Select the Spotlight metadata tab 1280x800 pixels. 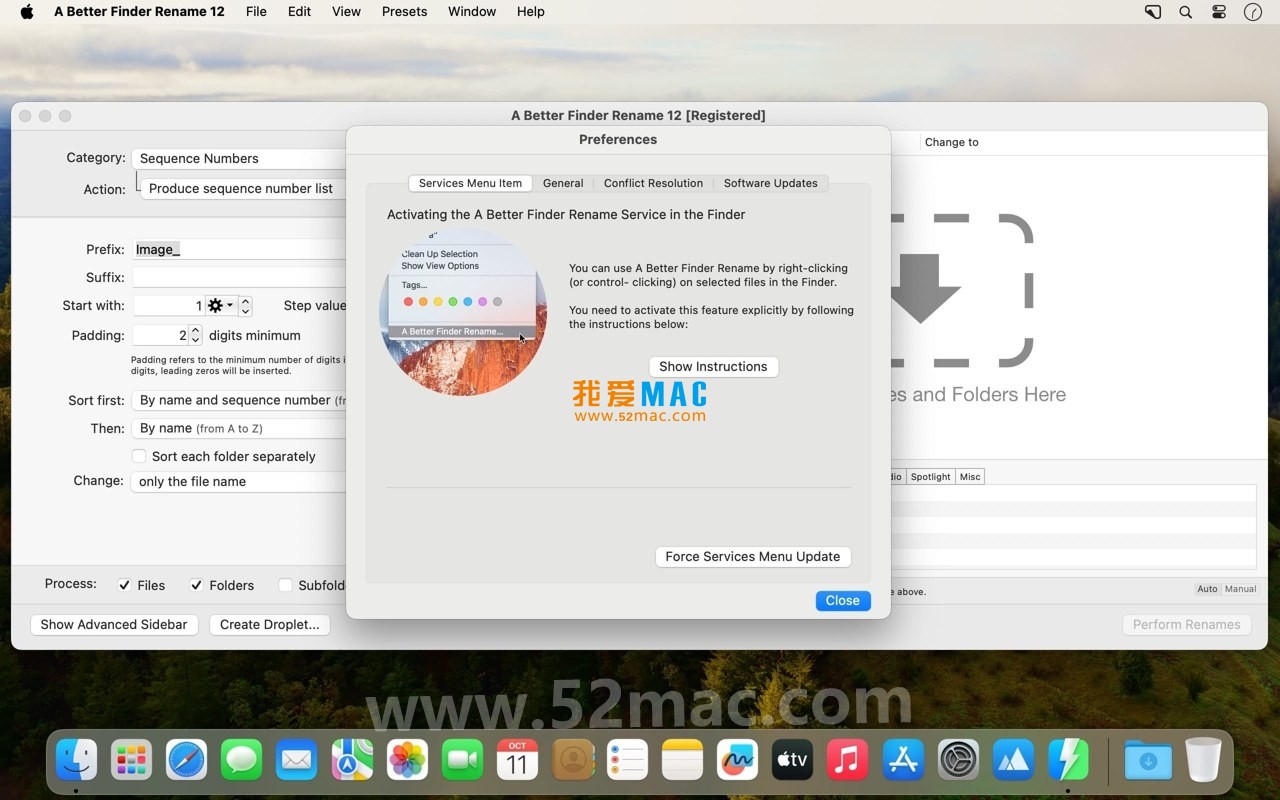tap(930, 477)
